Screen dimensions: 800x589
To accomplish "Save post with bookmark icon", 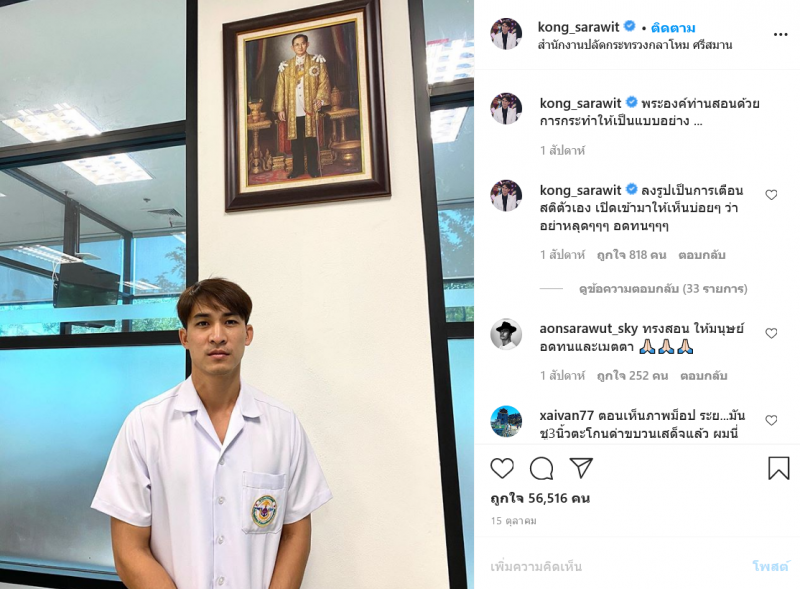I will pos(779,468).
